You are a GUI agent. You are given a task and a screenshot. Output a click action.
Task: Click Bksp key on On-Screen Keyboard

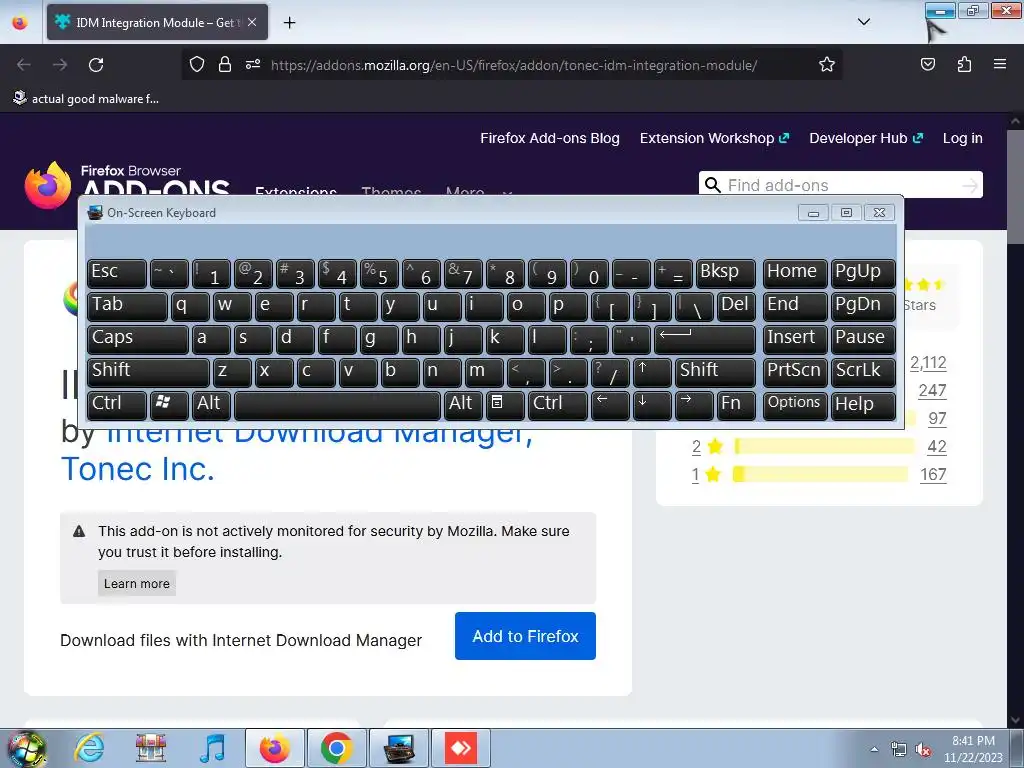point(726,273)
